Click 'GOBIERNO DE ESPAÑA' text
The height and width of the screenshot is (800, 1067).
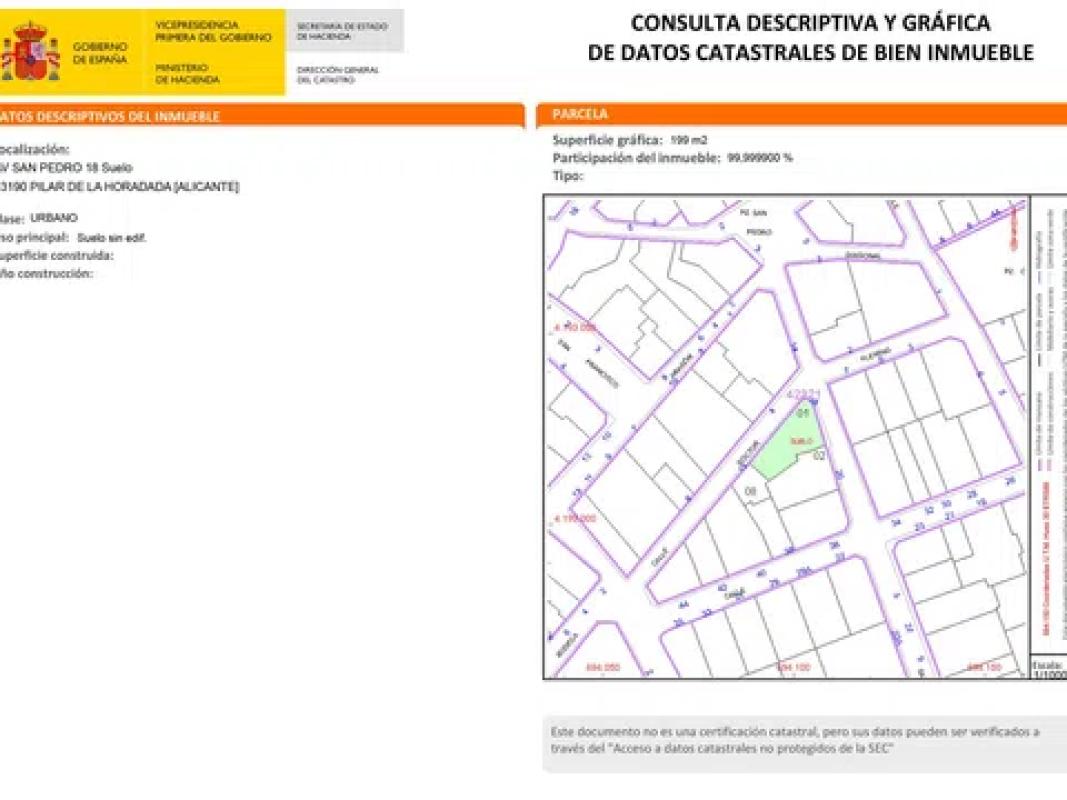(x=100, y=53)
